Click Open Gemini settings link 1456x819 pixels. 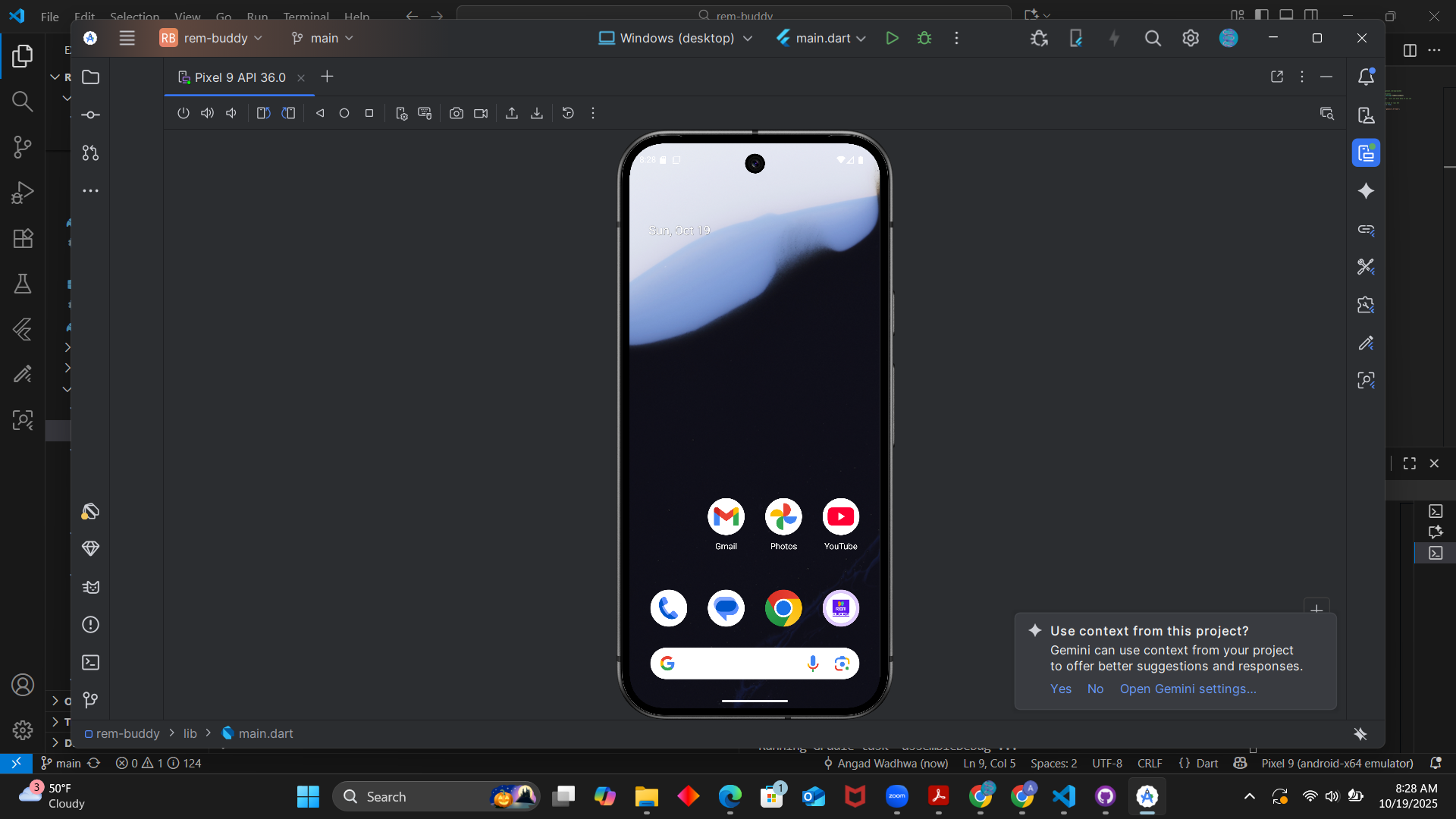(x=1188, y=689)
